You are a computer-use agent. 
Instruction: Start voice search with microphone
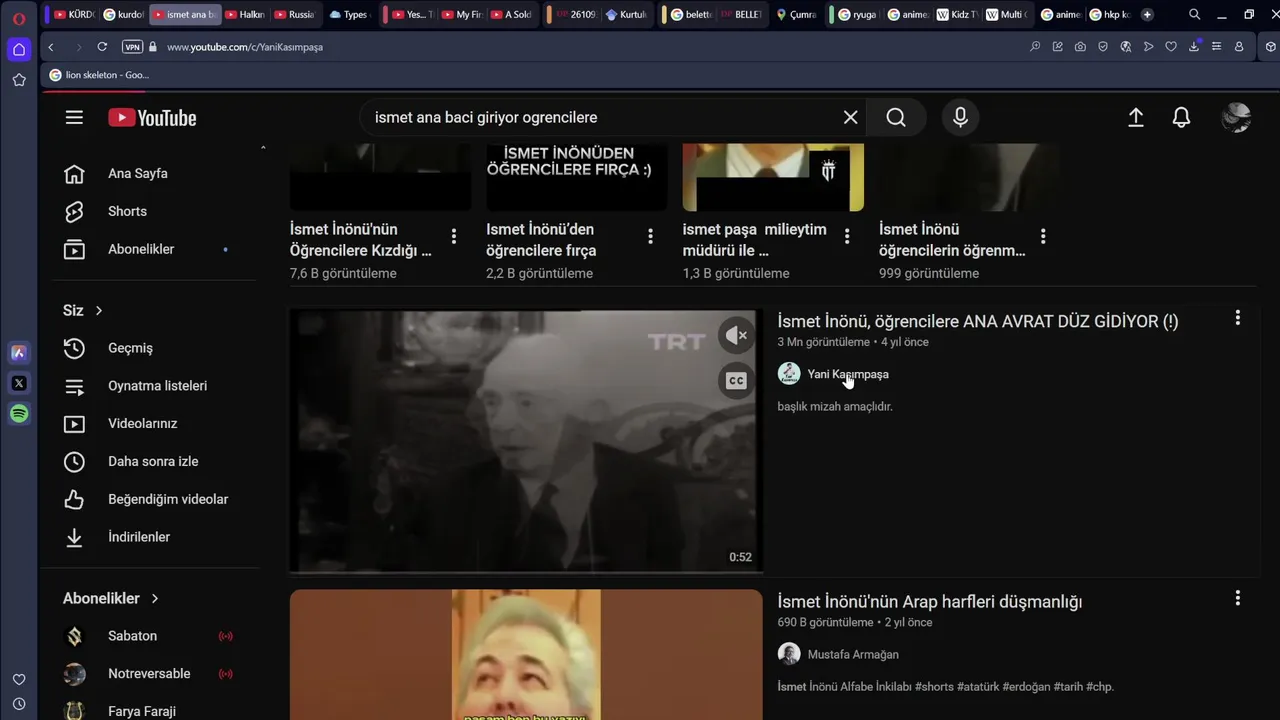(960, 118)
